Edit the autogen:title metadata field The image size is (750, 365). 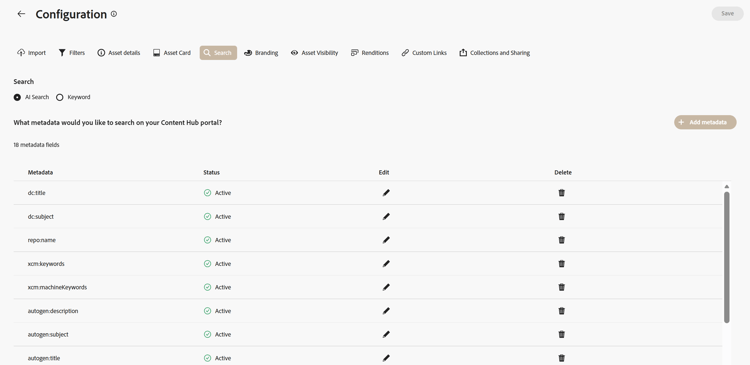pyautogui.click(x=386, y=358)
